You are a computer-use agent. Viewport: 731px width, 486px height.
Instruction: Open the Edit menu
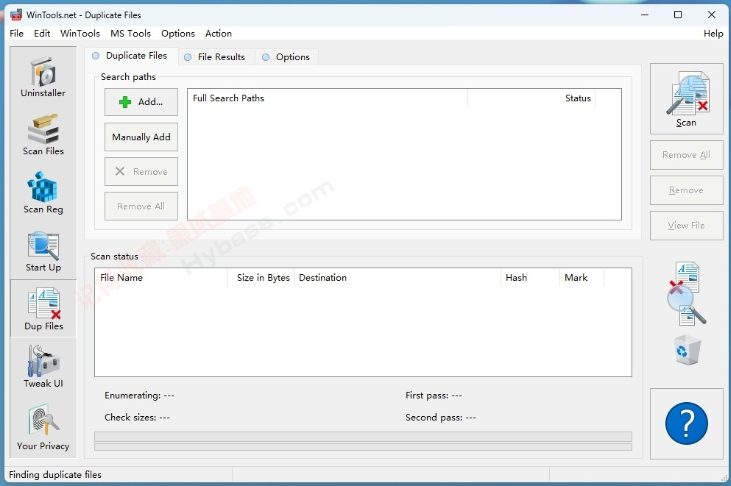(41, 34)
